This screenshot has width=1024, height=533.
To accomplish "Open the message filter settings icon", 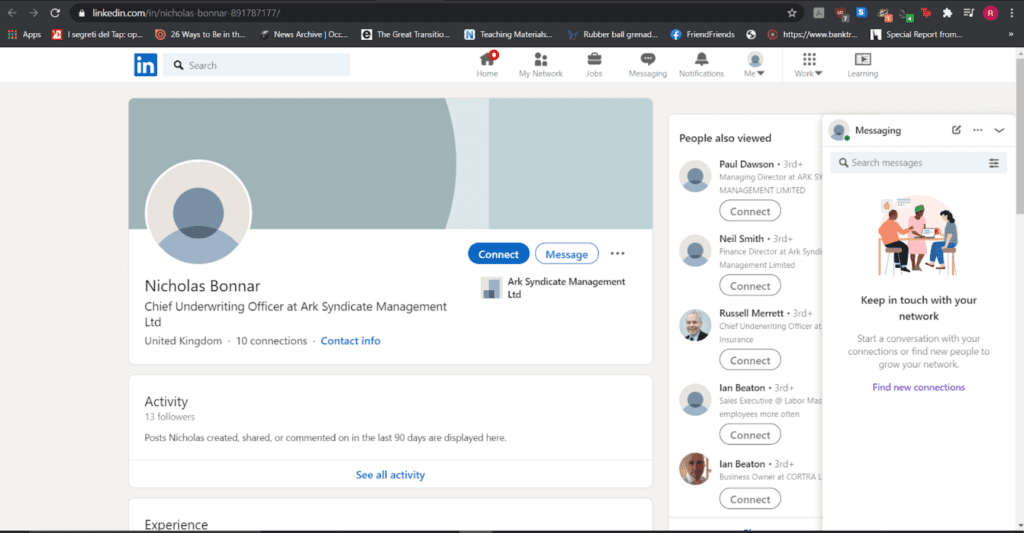I will 993,163.
